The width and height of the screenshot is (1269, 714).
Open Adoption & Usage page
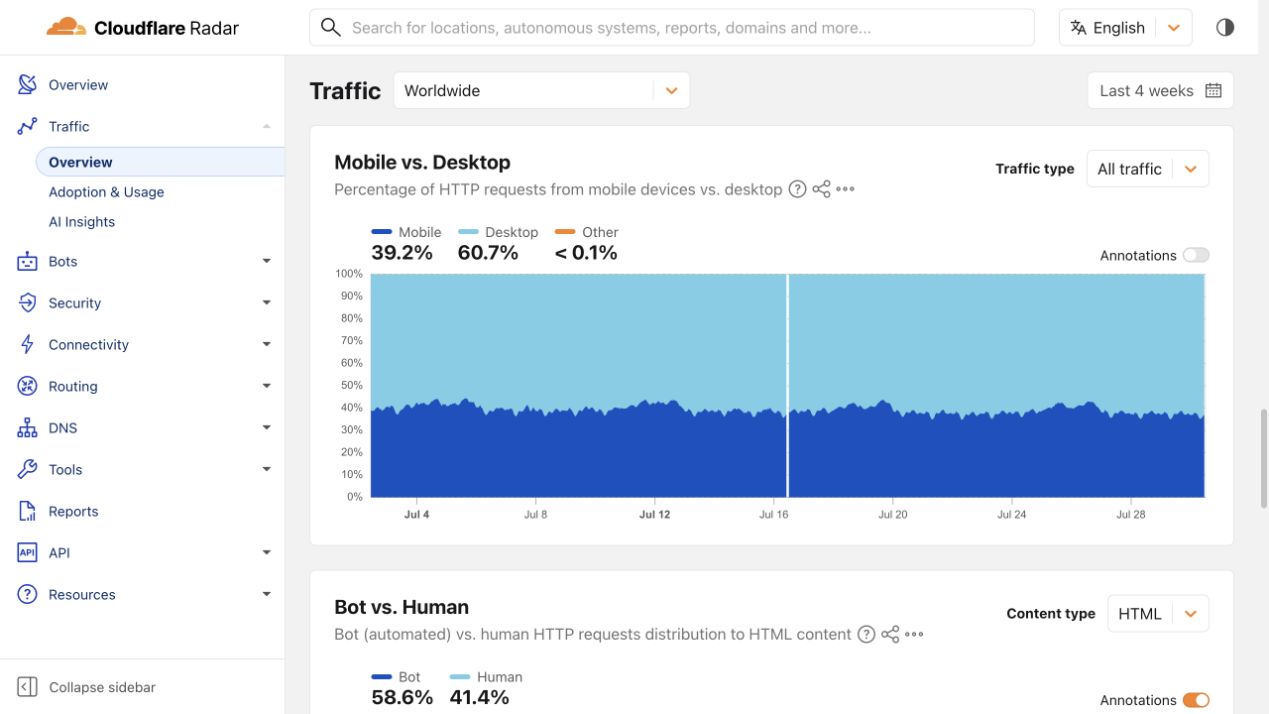[x=106, y=192]
